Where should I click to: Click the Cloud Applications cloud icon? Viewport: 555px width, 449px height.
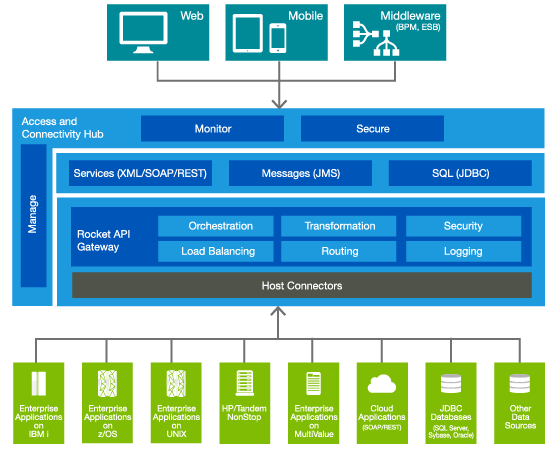[382, 384]
